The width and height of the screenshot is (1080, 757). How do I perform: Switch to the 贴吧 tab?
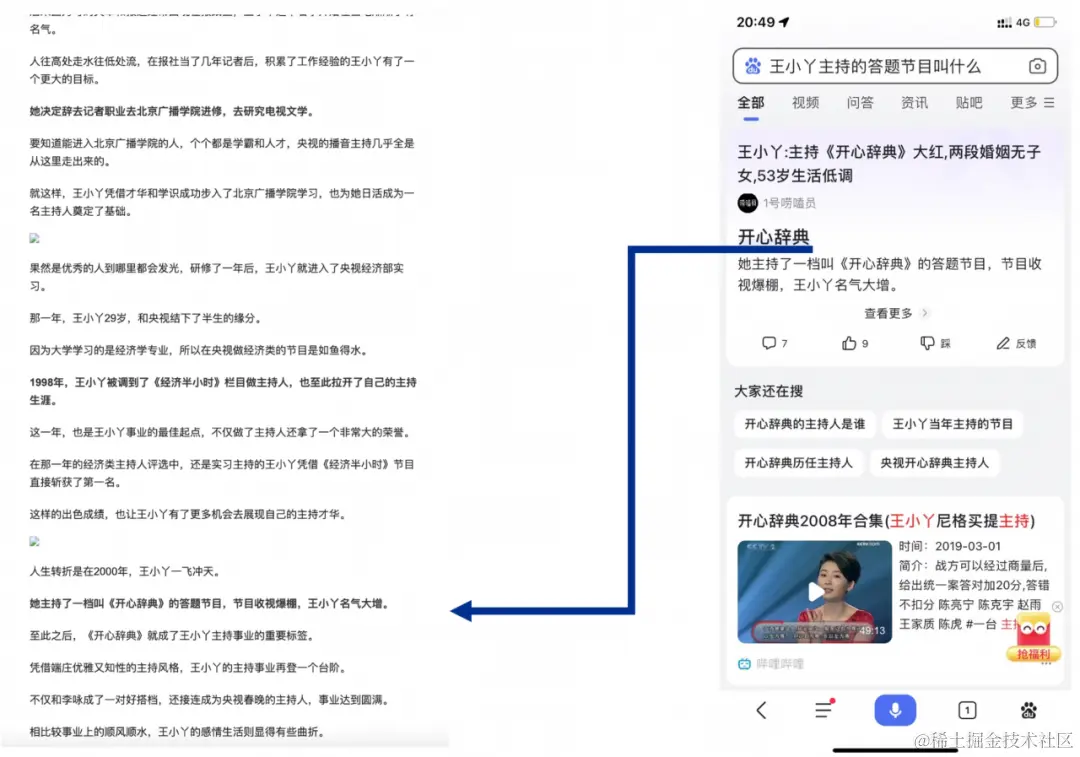click(x=968, y=103)
